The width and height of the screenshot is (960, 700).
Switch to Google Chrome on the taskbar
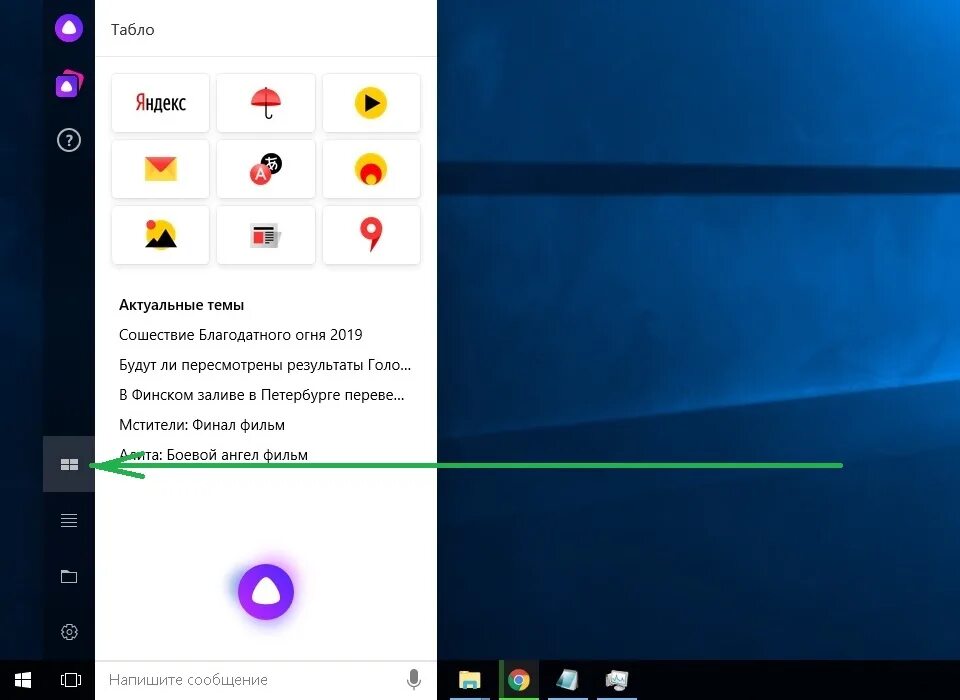(519, 680)
